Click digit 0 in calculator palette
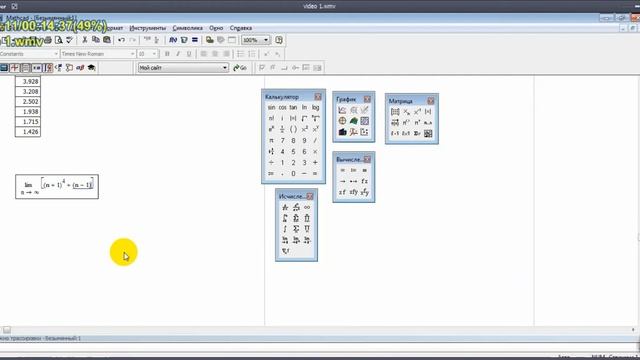The width and height of the screenshot is (640, 360). point(293,173)
